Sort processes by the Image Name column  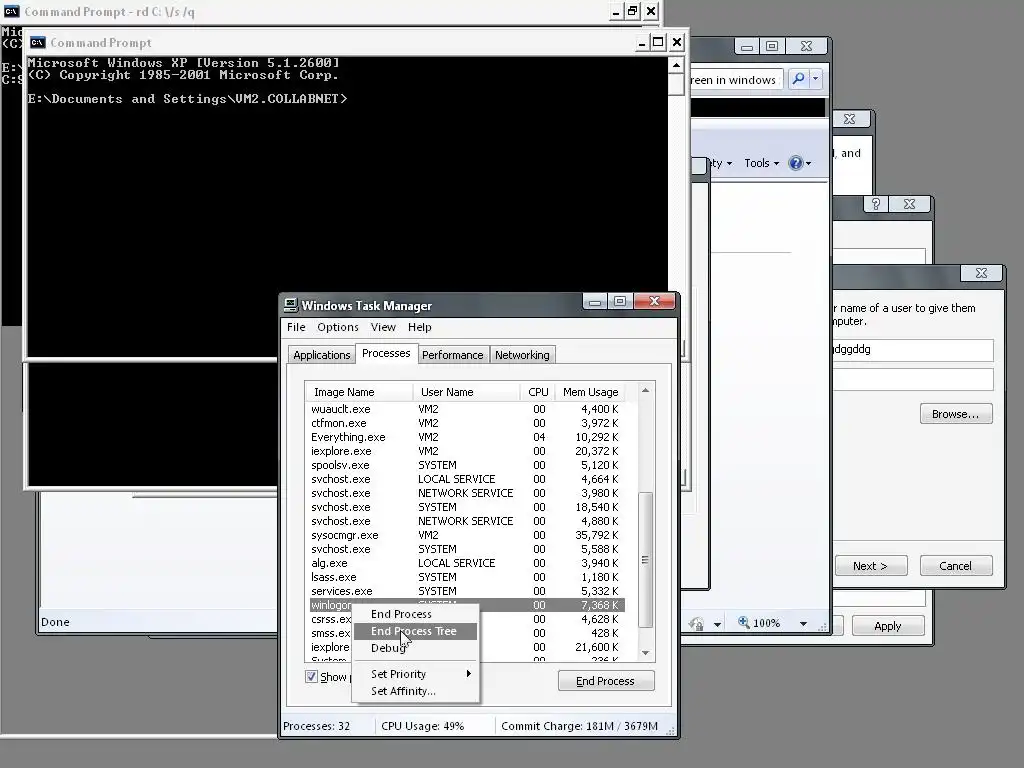(x=359, y=392)
